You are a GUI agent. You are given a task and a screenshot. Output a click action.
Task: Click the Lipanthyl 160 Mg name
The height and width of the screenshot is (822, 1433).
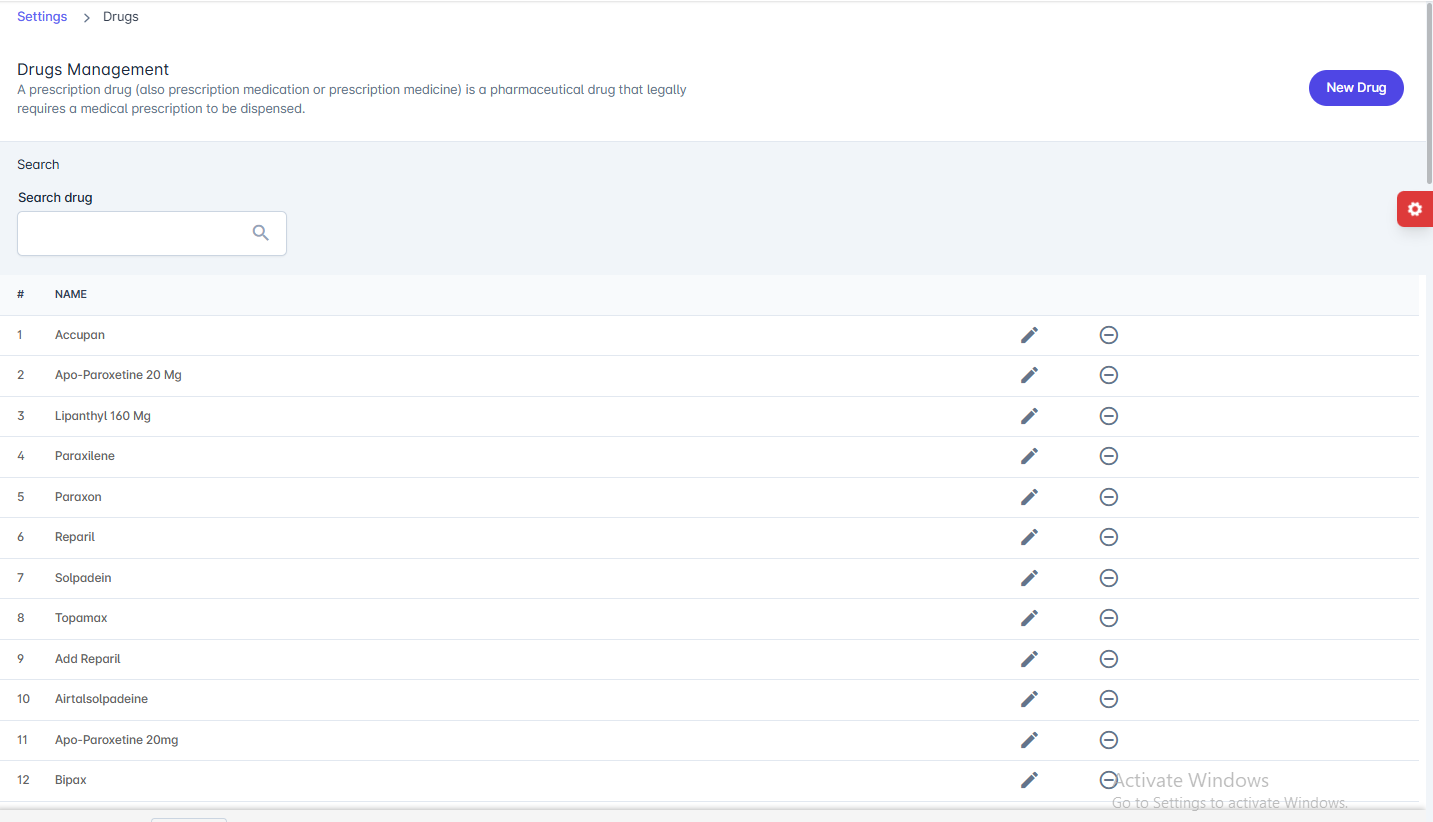[103, 416]
